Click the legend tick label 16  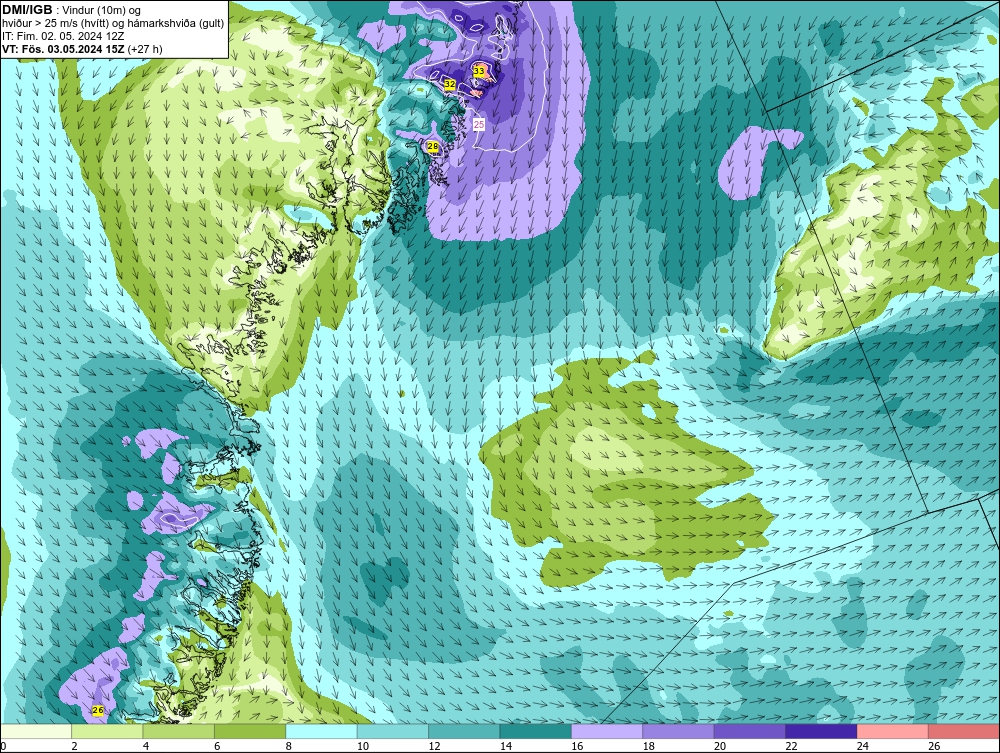pos(577,746)
